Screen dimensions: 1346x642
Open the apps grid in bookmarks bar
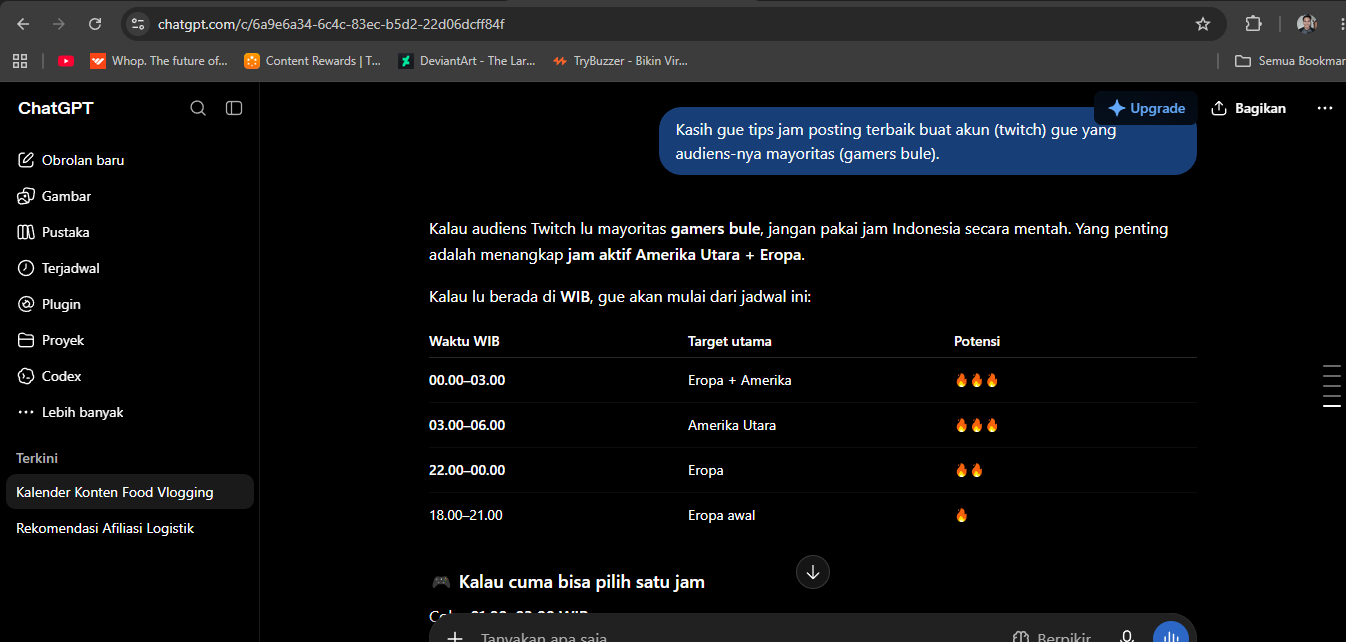(20, 61)
